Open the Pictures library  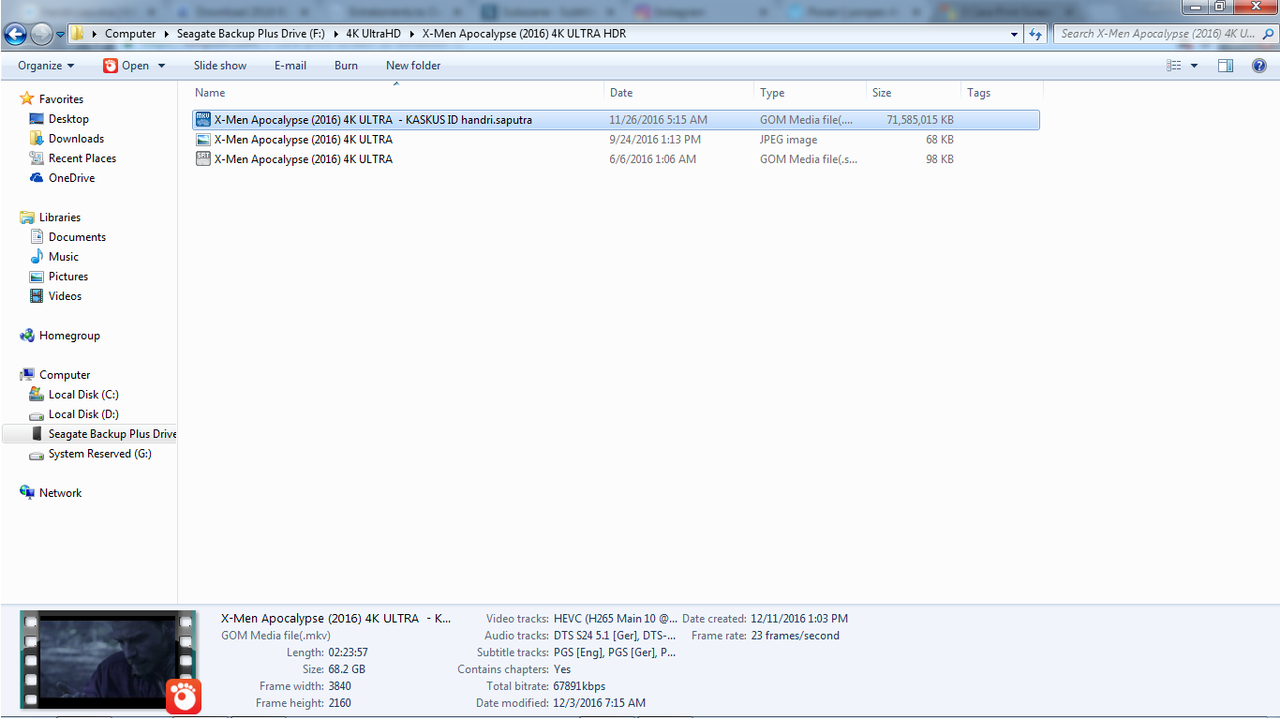[68, 276]
